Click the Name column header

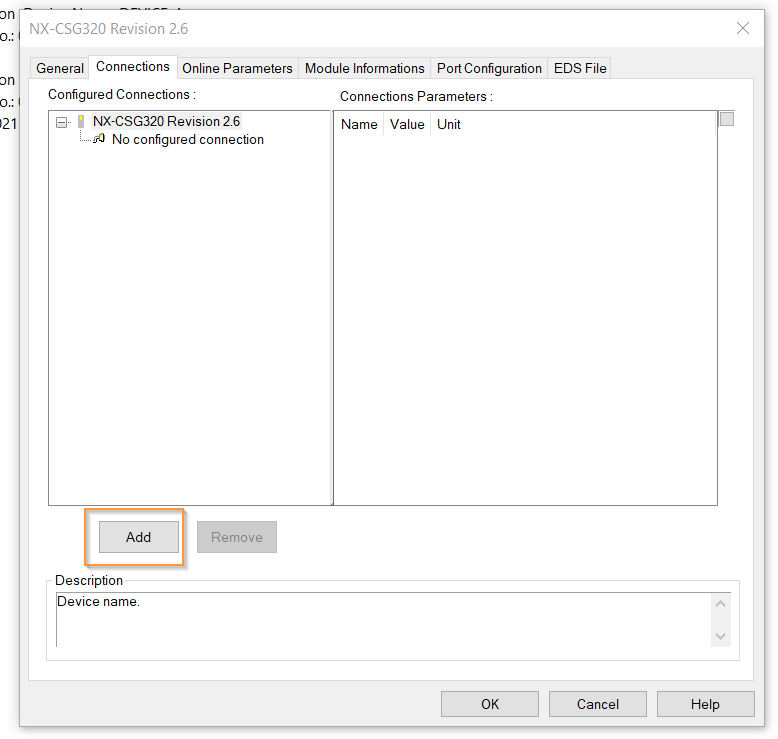(x=359, y=124)
